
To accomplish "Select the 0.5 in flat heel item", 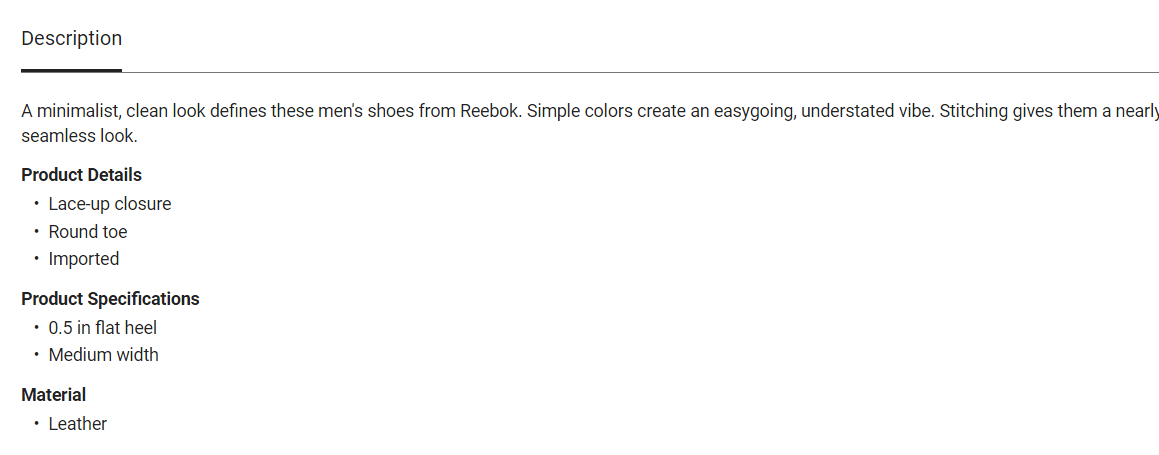I will 103,328.
